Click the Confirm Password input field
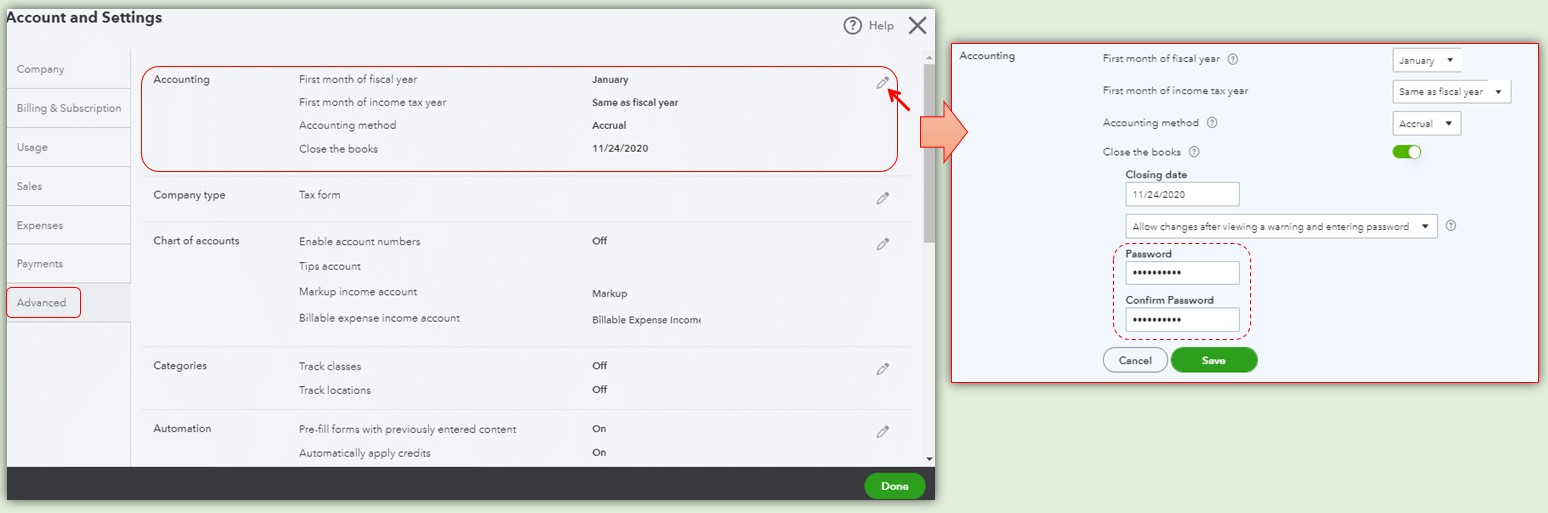1548x513 pixels. [1182, 319]
